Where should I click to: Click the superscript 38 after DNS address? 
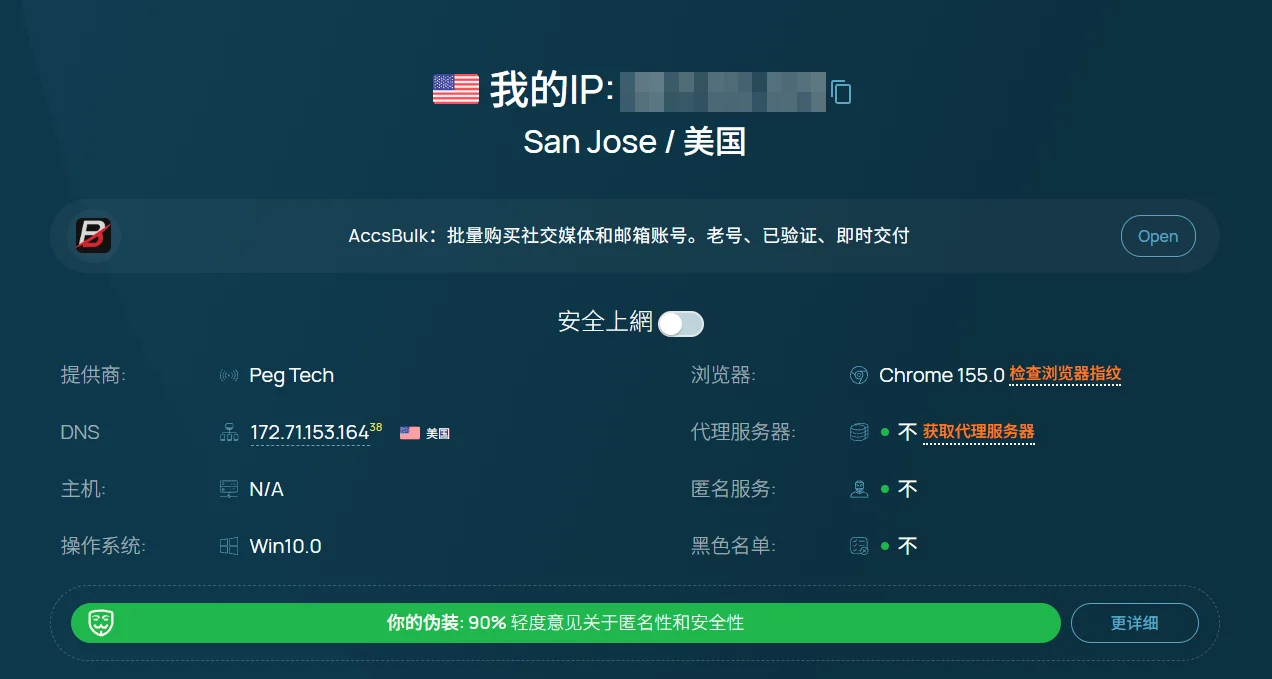pos(376,427)
